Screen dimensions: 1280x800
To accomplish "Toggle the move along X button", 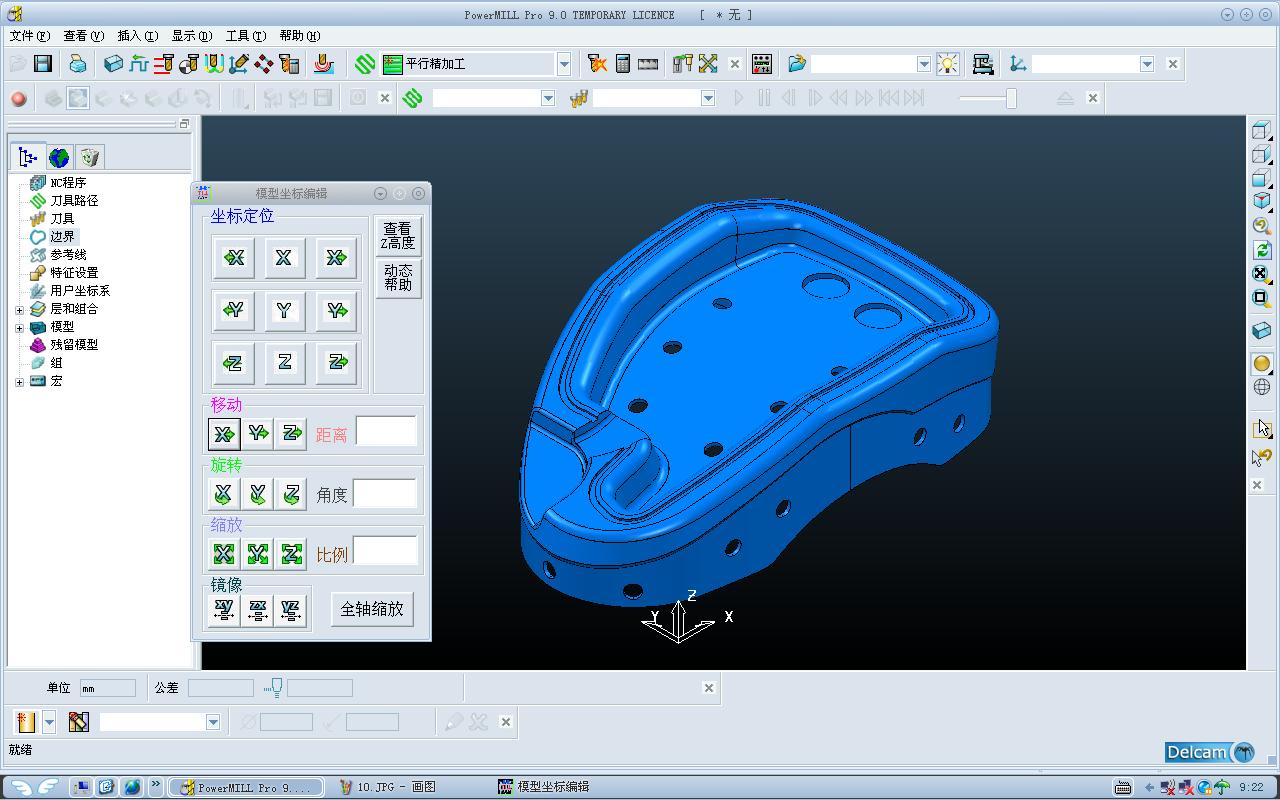I will pos(224,433).
